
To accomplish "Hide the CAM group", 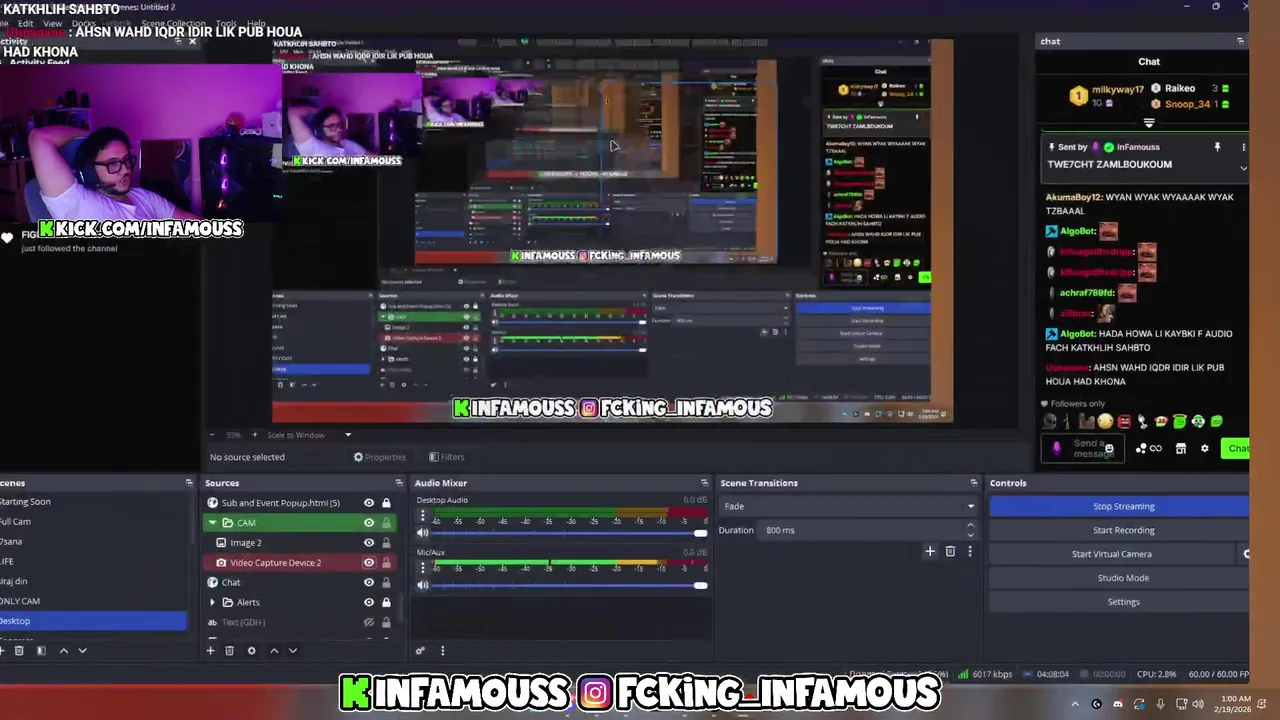I will pyautogui.click(x=369, y=523).
